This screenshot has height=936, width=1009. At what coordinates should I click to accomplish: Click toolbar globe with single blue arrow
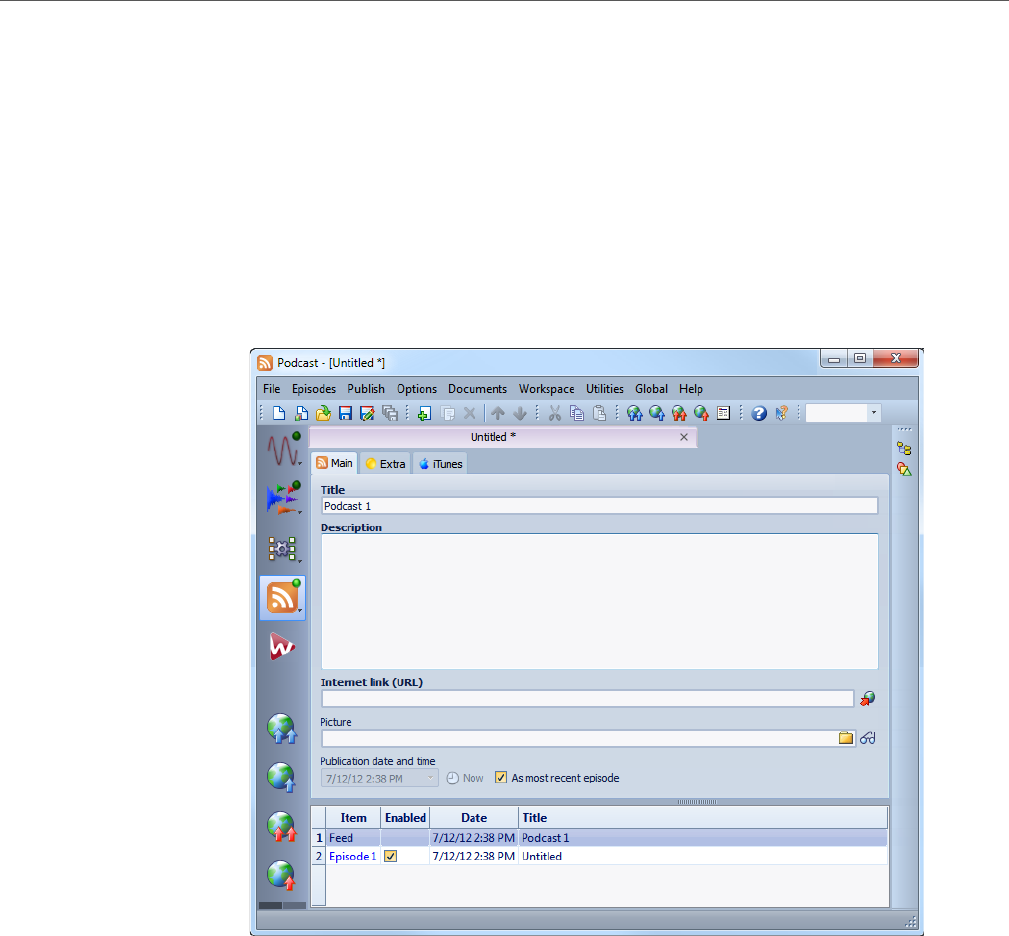[657, 413]
